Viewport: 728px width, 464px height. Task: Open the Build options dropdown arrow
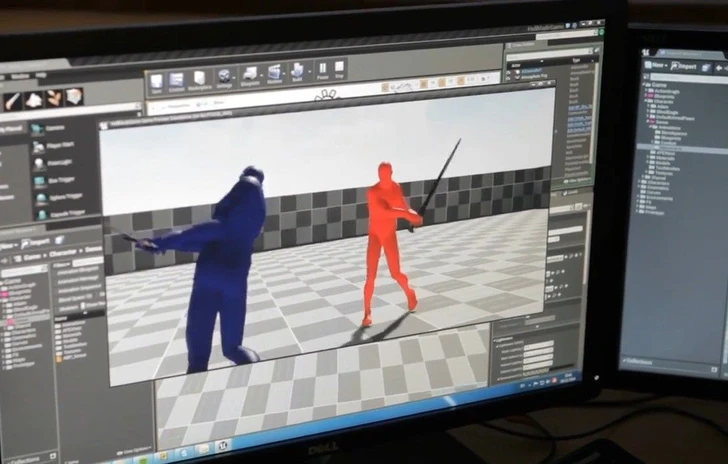pyautogui.click(x=310, y=72)
